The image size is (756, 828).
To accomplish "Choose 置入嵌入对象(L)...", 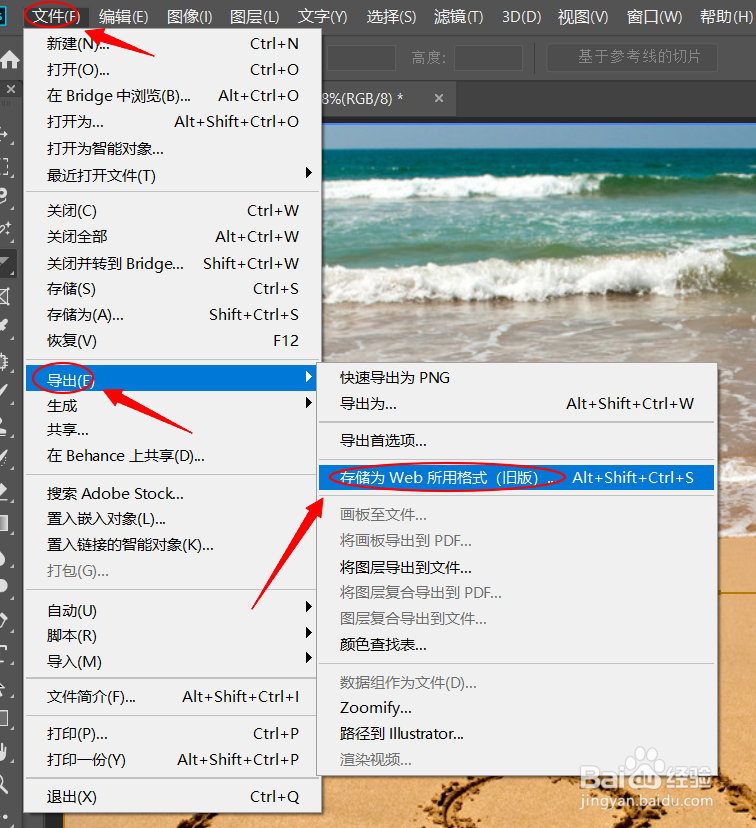I will click(173, 519).
